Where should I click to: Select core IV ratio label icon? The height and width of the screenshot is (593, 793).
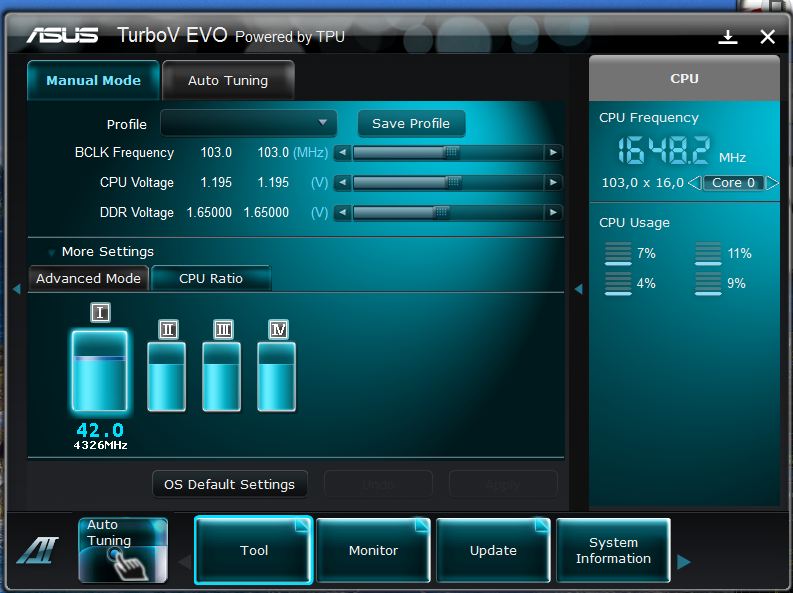click(278, 330)
